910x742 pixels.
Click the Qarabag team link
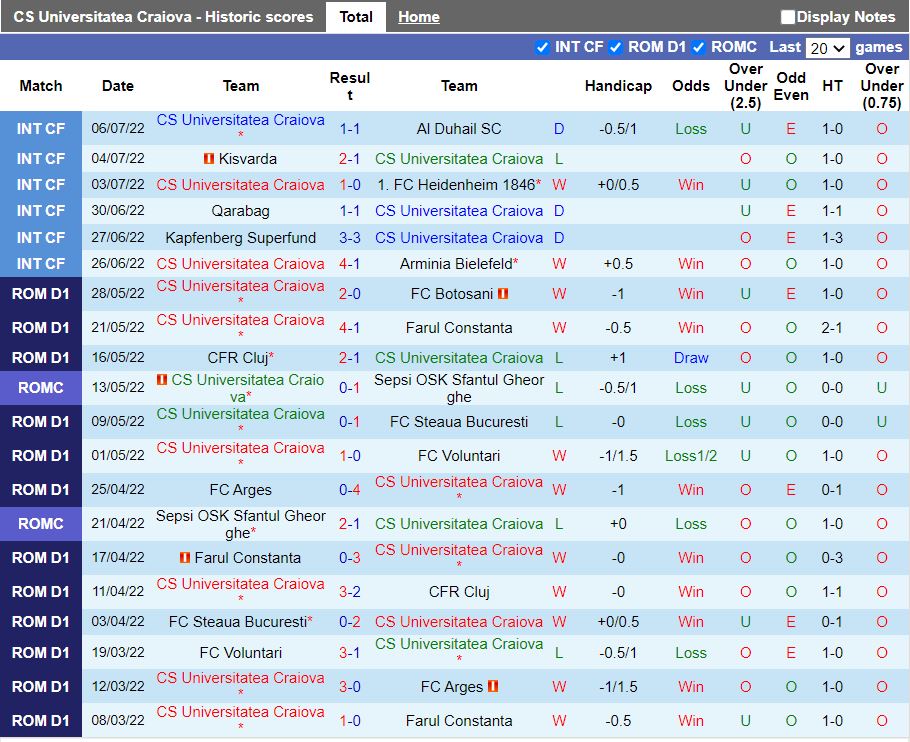coord(240,211)
